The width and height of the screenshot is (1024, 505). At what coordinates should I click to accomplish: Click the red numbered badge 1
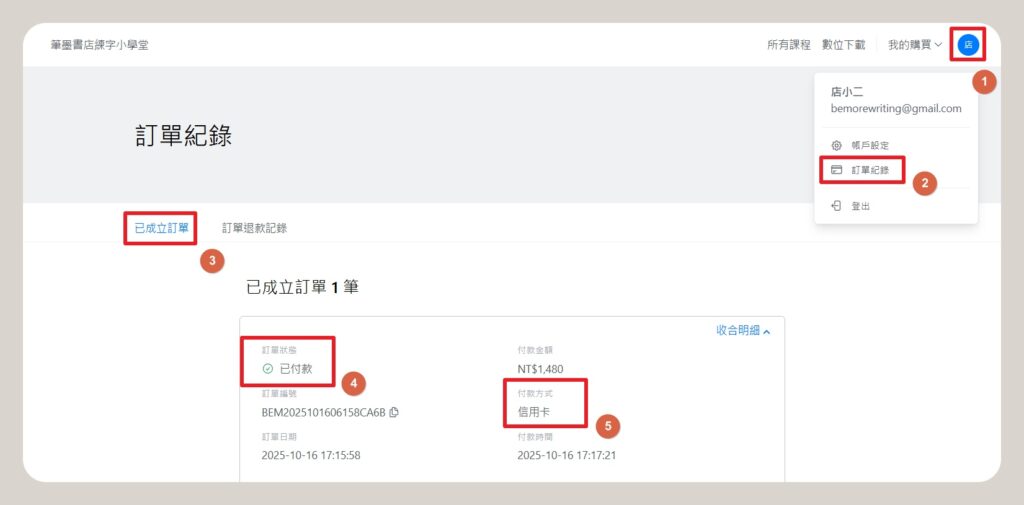(x=984, y=82)
